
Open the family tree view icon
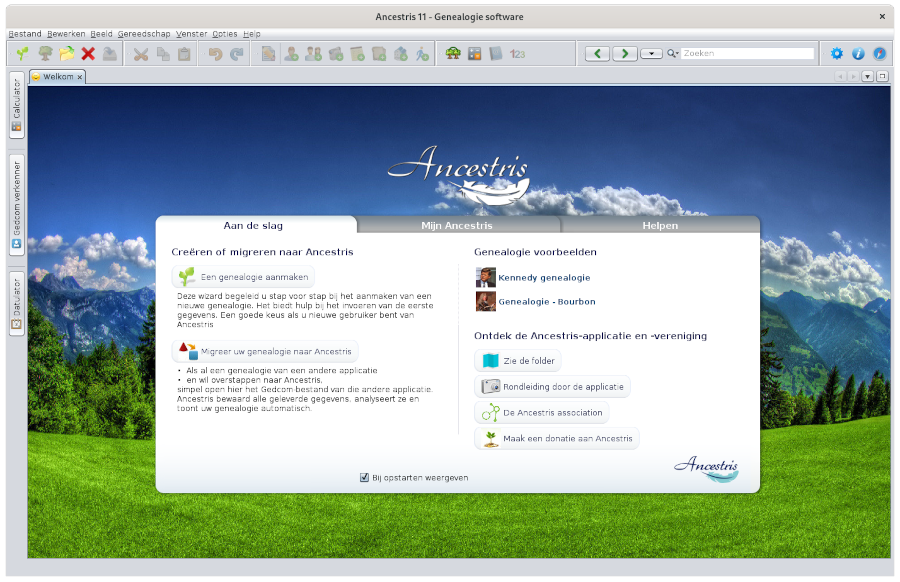coord(453,53)
